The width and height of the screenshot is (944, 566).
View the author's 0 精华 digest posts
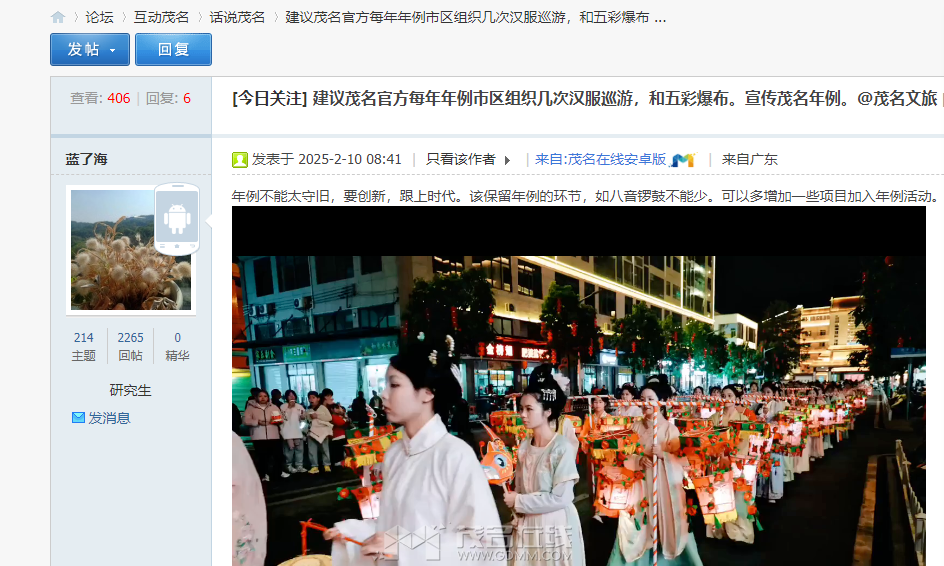tap(177, 346)
